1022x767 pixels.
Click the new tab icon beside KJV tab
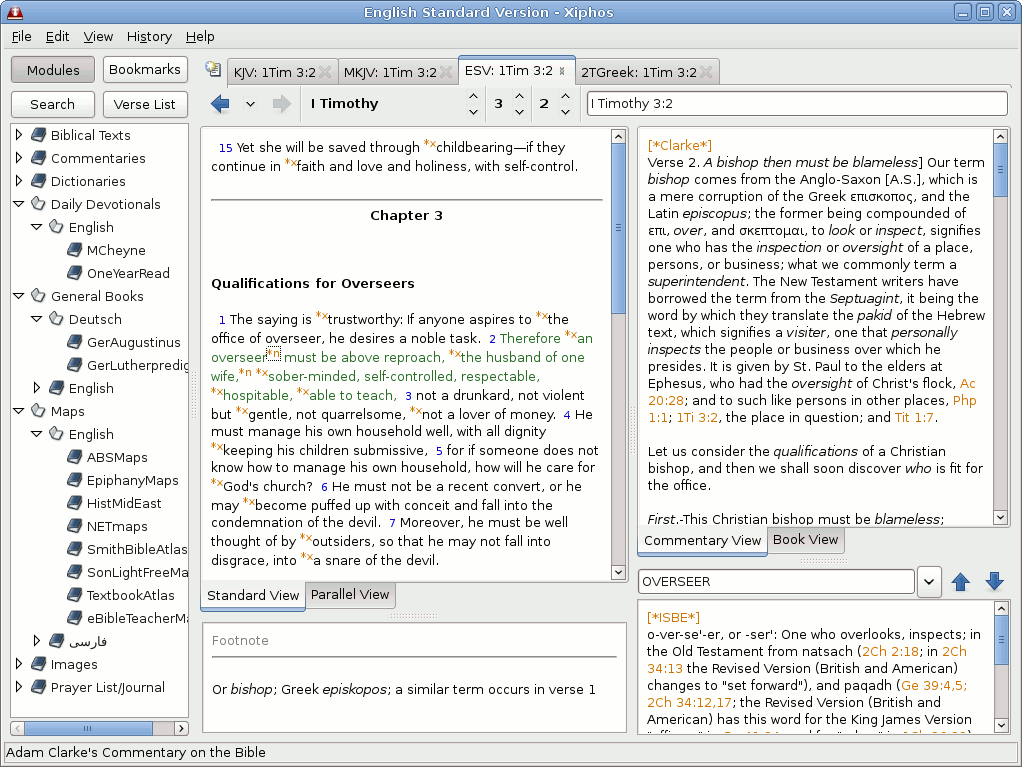pos(213,68)
